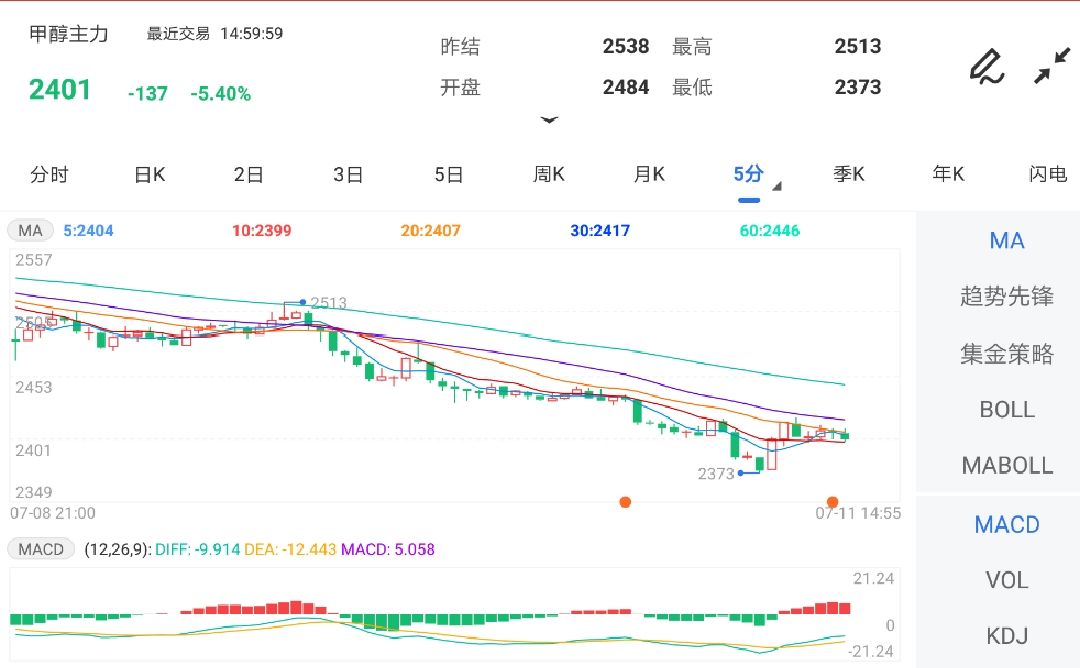Select MA in the indicator sidebar

[x=1007, y=240]
